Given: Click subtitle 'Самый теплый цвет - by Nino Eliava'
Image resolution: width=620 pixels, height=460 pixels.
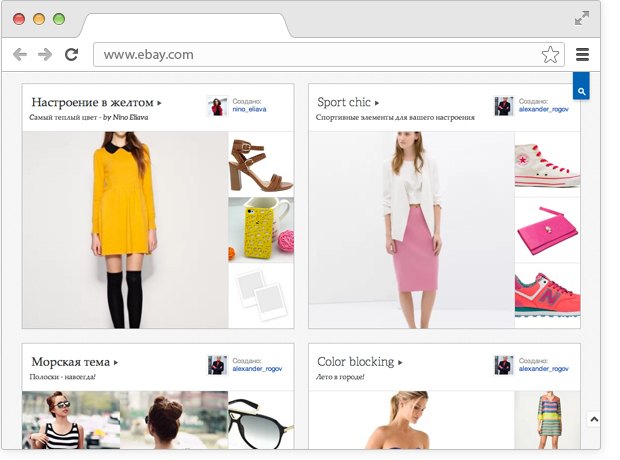Looking at the screenshot, I should coord(89,117).
